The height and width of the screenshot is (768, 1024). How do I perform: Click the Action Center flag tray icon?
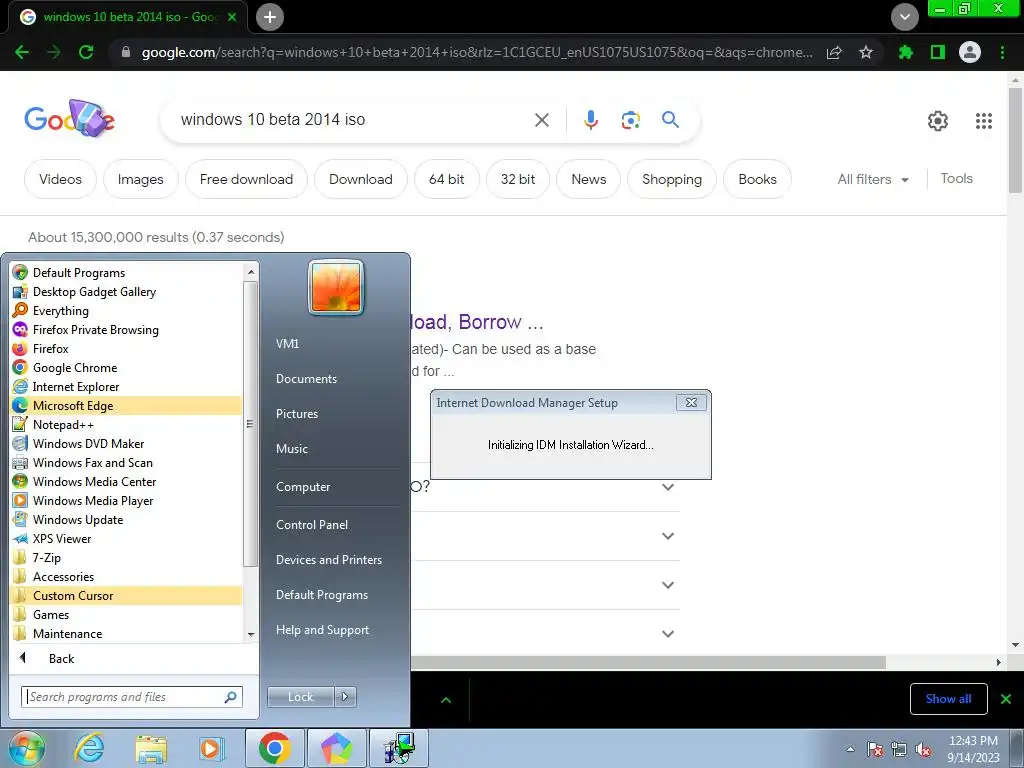coord(875,750)
